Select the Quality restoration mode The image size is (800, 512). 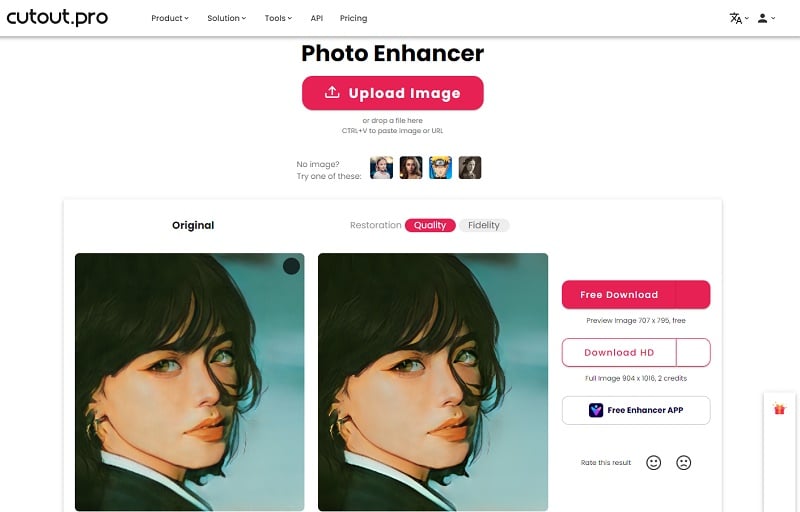click(430, 225)
